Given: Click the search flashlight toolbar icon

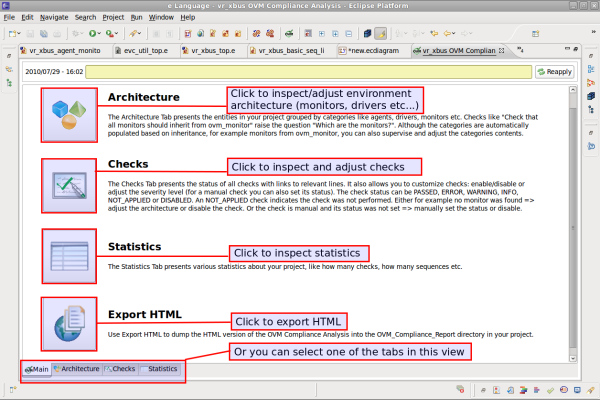Looking at the screenshot, I should [x=133, y=34].
